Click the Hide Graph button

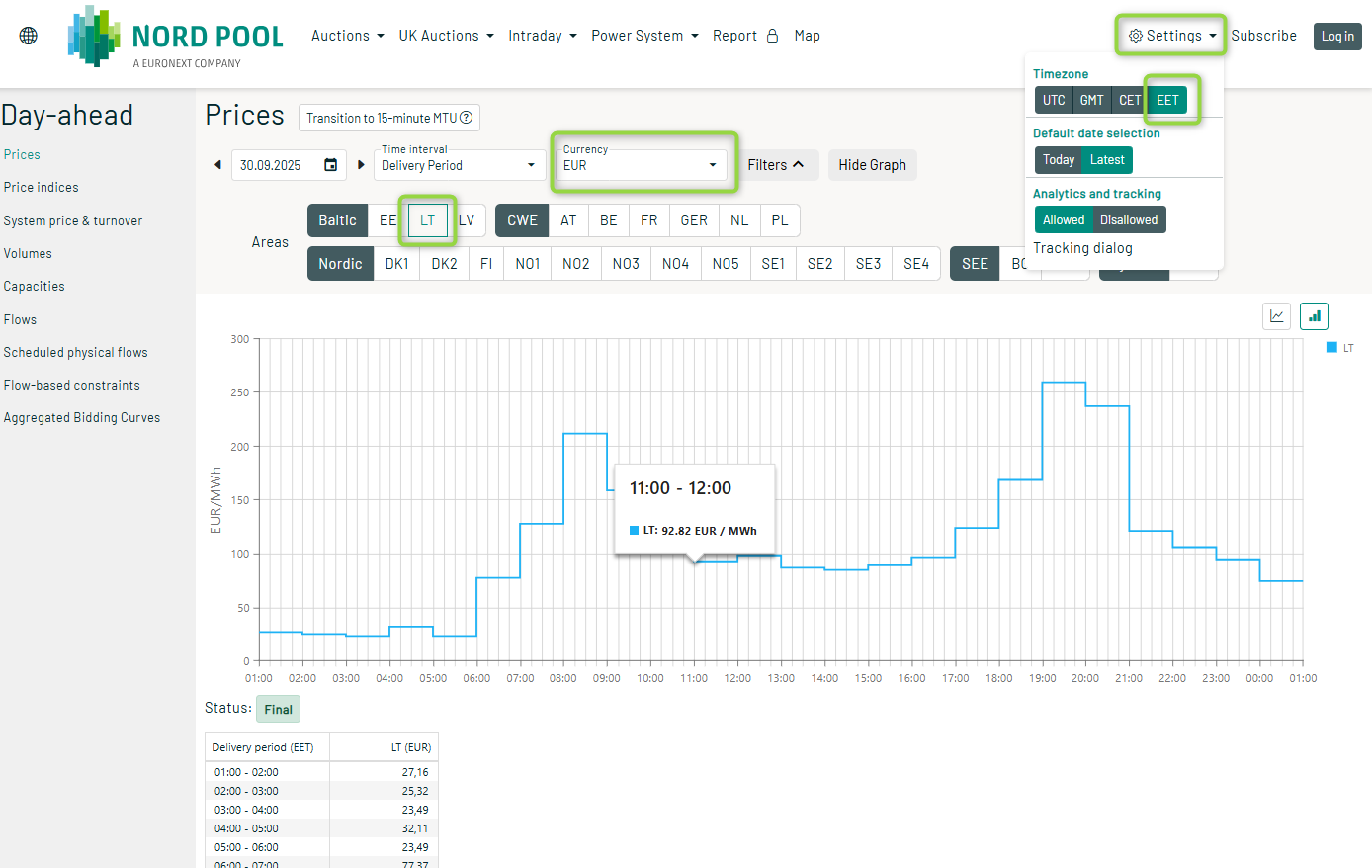pyautogui.click(x=873, y=165)
